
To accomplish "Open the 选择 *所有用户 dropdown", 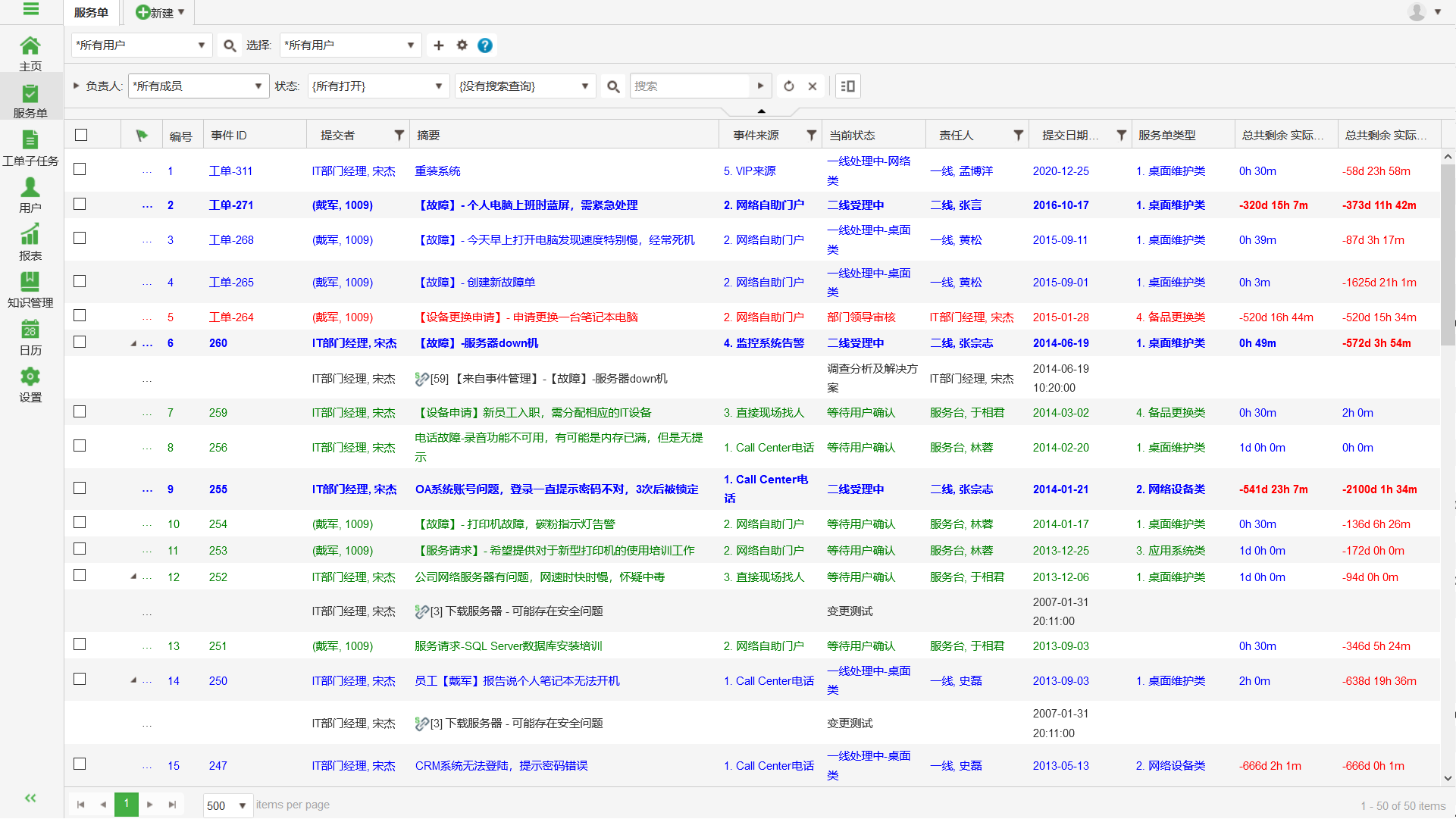I will 350,45.
